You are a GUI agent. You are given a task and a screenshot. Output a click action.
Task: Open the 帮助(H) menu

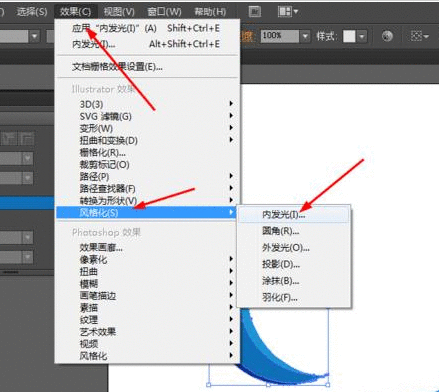(210, 12)
